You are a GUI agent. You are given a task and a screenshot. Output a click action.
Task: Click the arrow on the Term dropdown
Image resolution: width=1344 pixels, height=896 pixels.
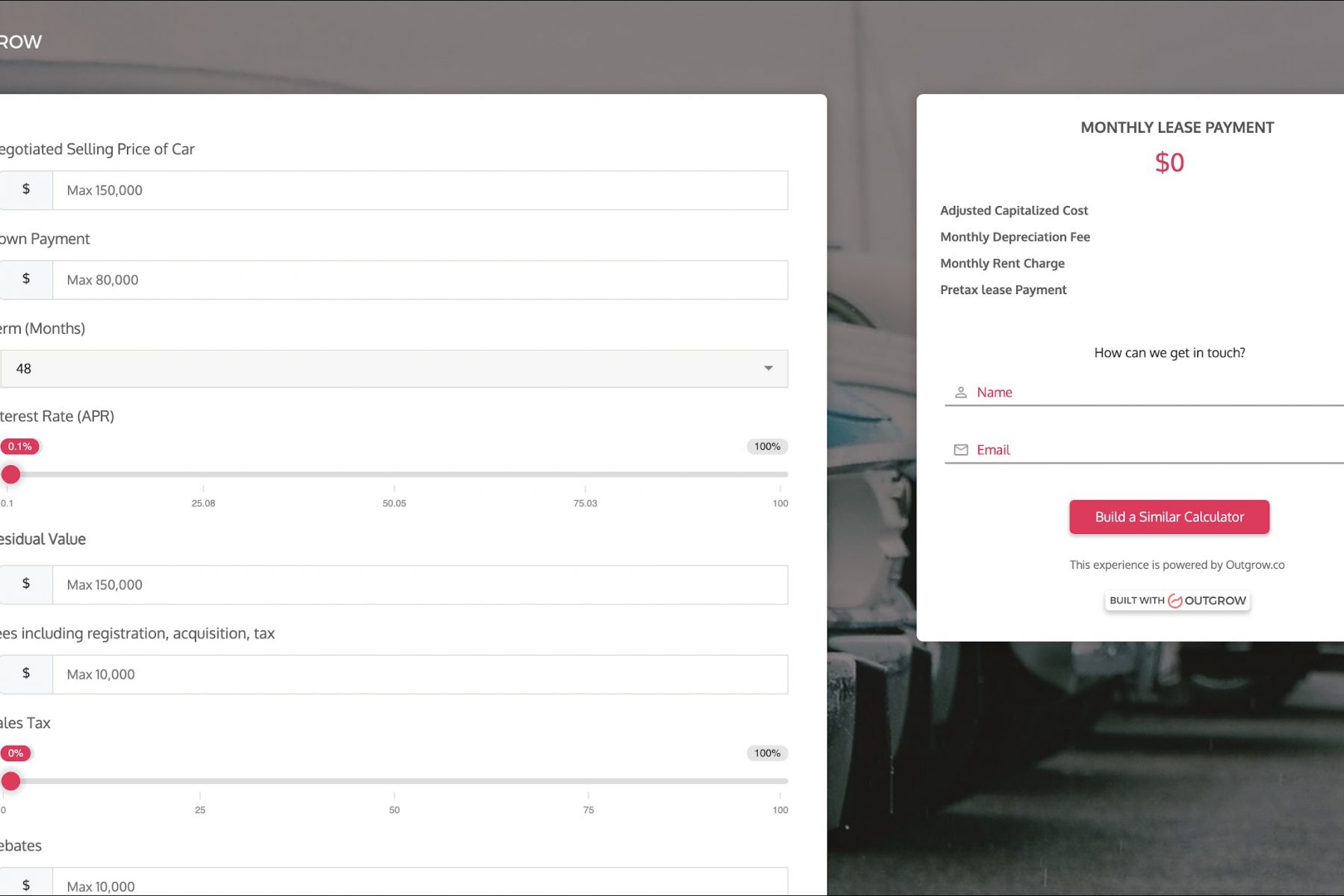pos(768,369)
